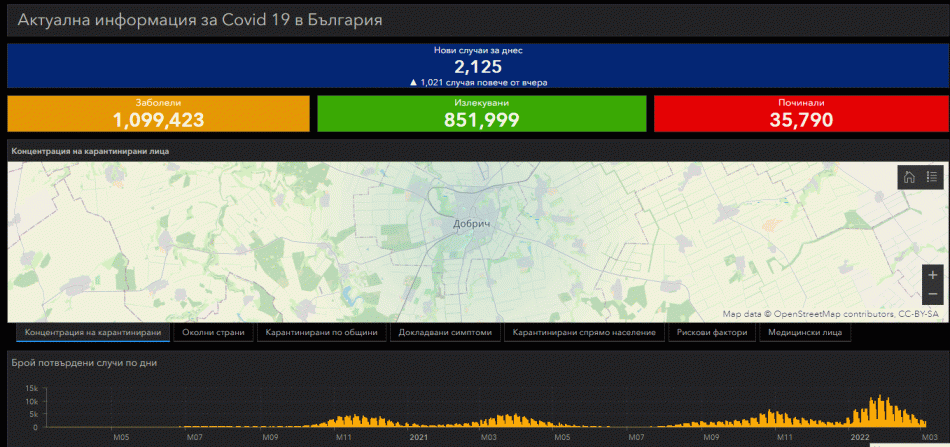Click the map home extent icon
This screenshot has height=447, width=950.
[x=909, y=177]
